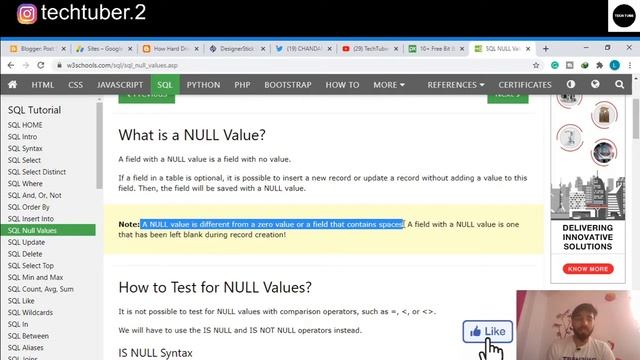Viewport: 640px width, 360px height.
Task: Expand the REFERENCES dropdown menu
Action: [x=456, y=84]
